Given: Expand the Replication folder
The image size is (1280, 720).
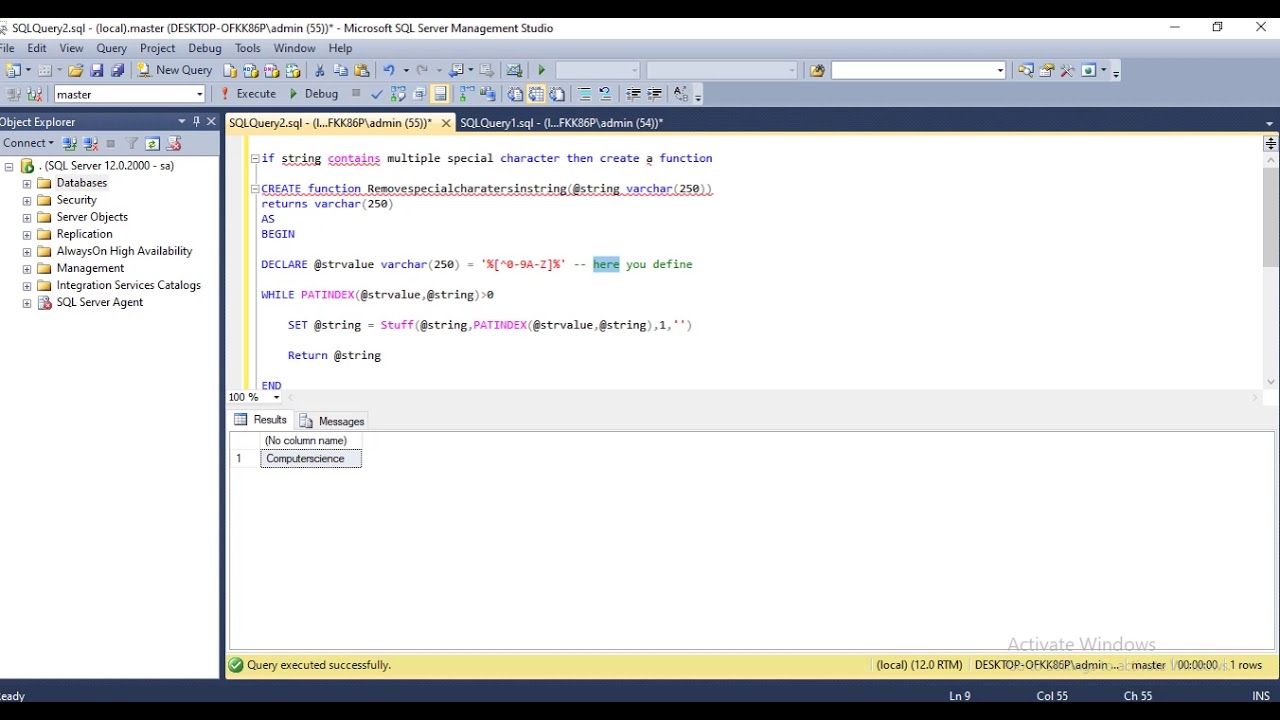Looking at the screenshot, I should tap(27, 235).
